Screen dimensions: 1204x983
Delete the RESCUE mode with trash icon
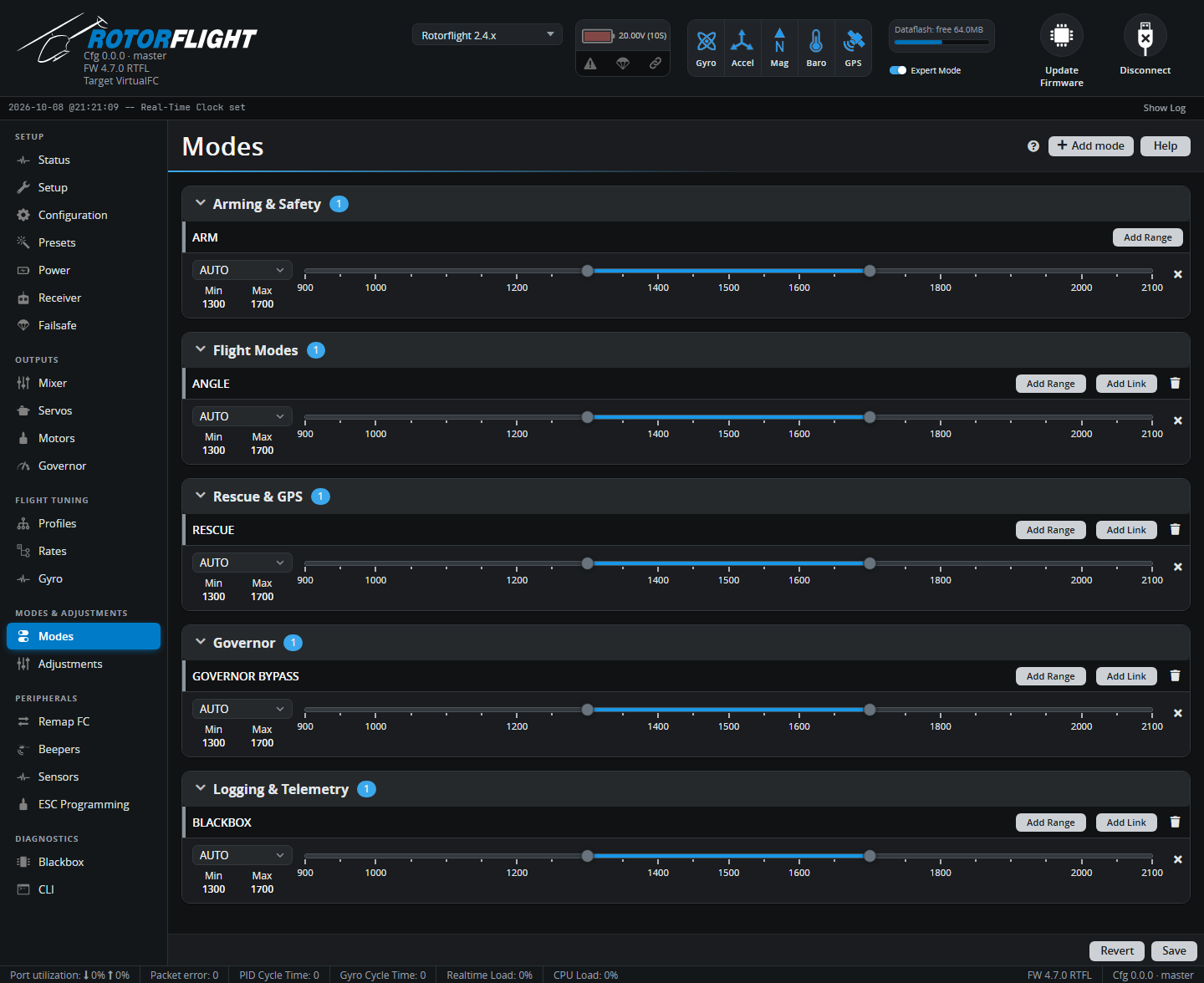point(1175,529)
